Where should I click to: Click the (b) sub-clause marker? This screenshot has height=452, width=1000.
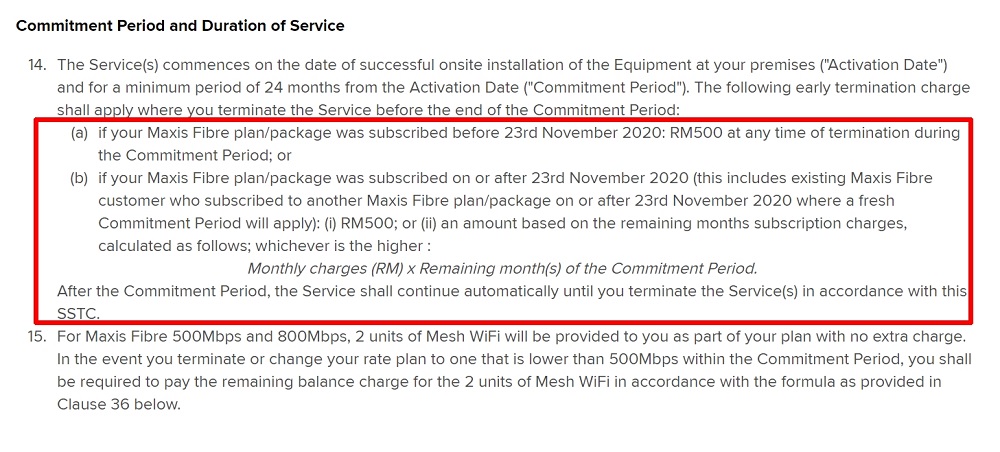pos(79,179)
